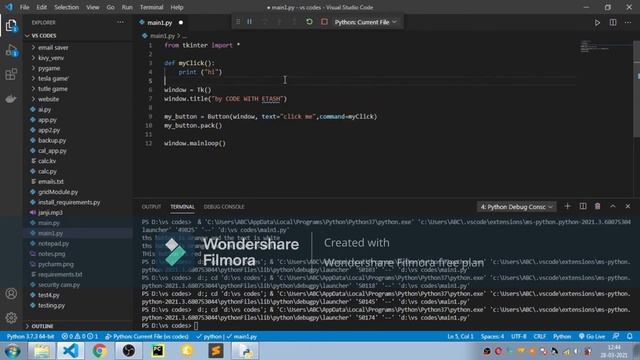Stop the debug session
The width and height of the screenshot is (640, 360).
pos(324,22)
